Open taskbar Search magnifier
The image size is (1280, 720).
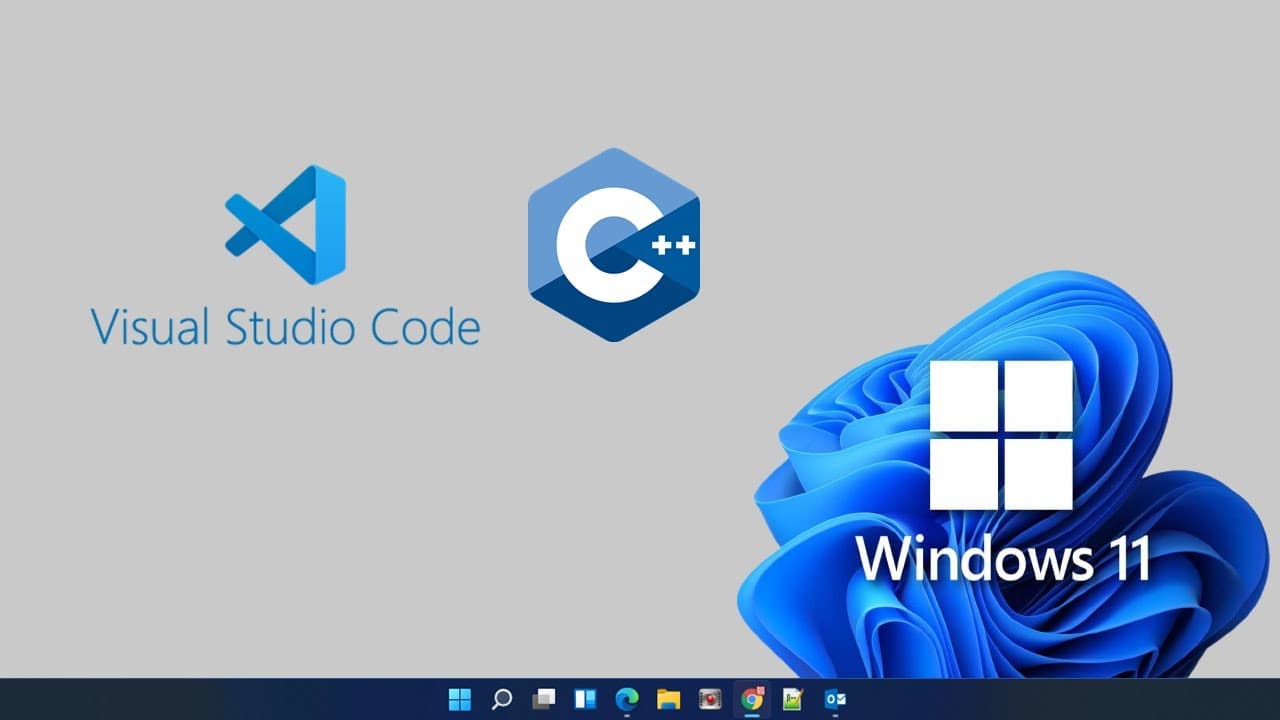pyautogui.click(x=502, y=699)
